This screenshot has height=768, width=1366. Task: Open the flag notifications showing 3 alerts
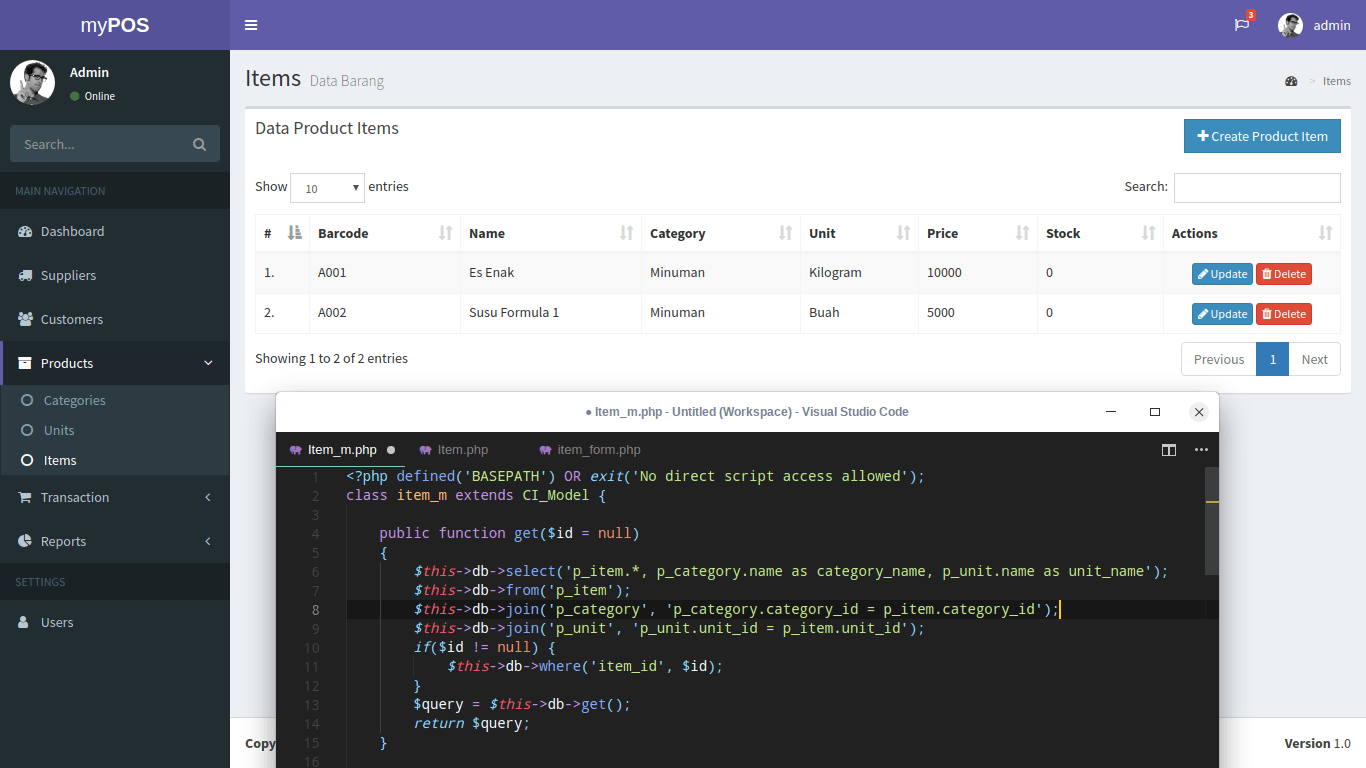coord(1240,25)
